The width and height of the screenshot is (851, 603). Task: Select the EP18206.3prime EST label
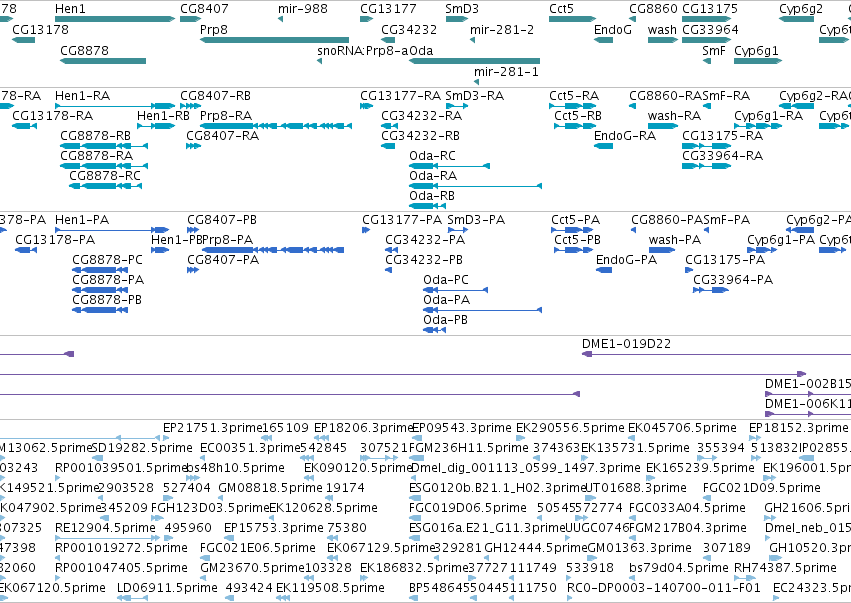(364, 428)
